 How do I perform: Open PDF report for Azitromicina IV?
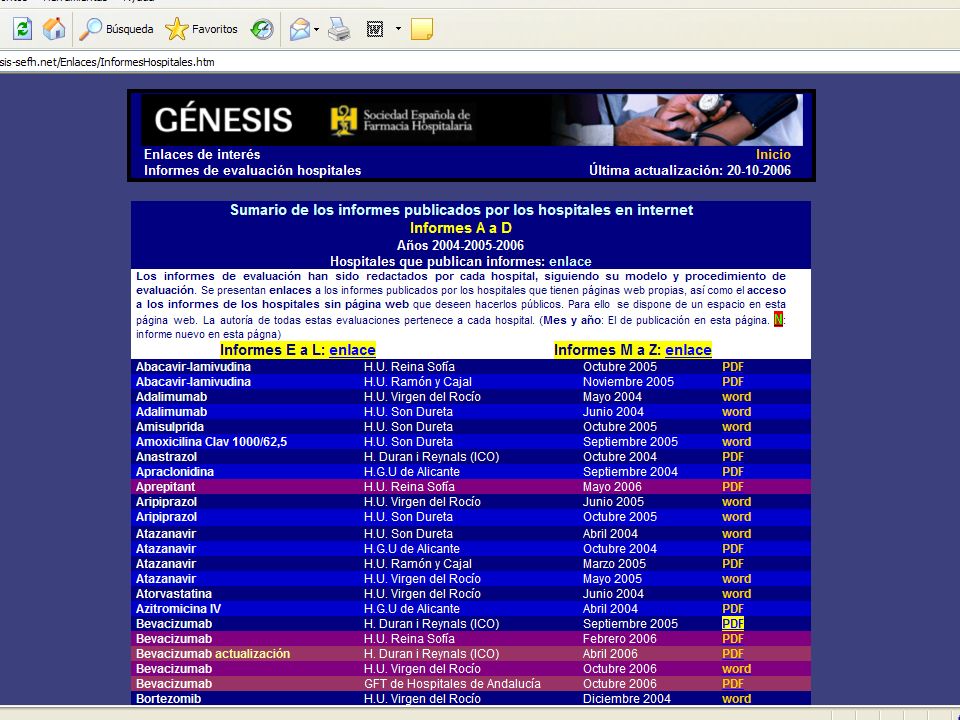(733, 609)
